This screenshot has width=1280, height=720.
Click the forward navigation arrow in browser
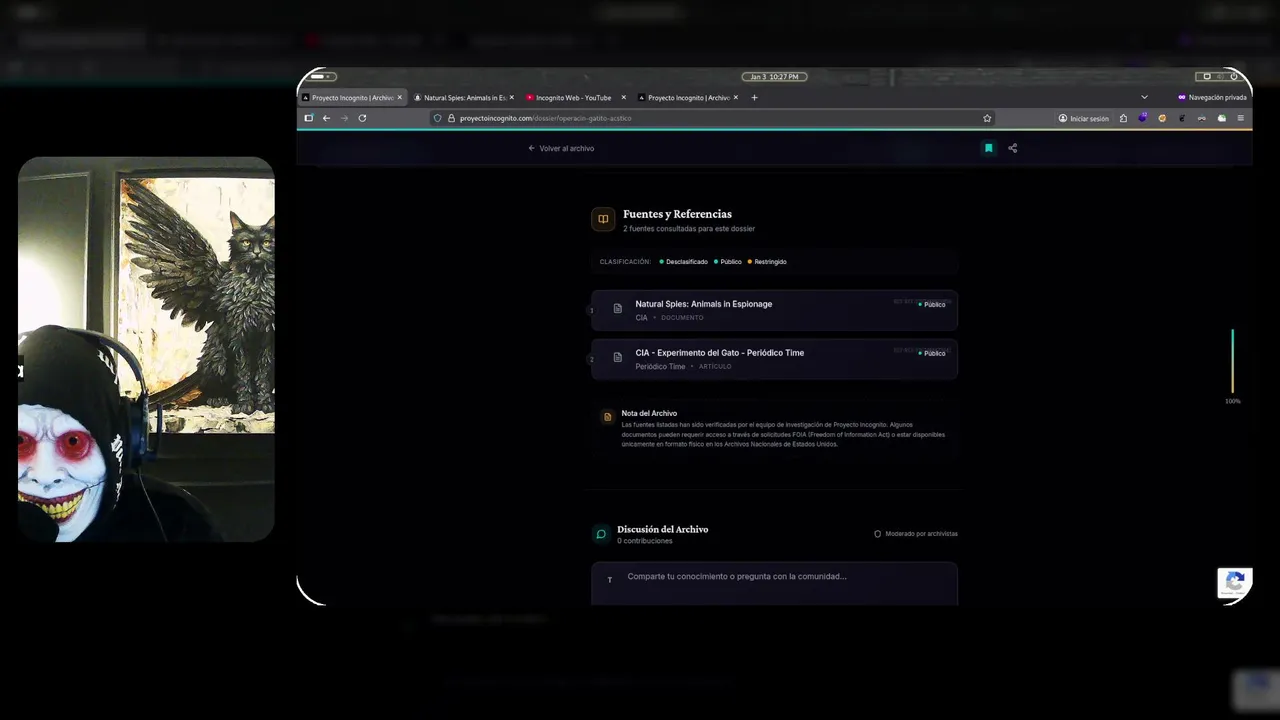344,118
